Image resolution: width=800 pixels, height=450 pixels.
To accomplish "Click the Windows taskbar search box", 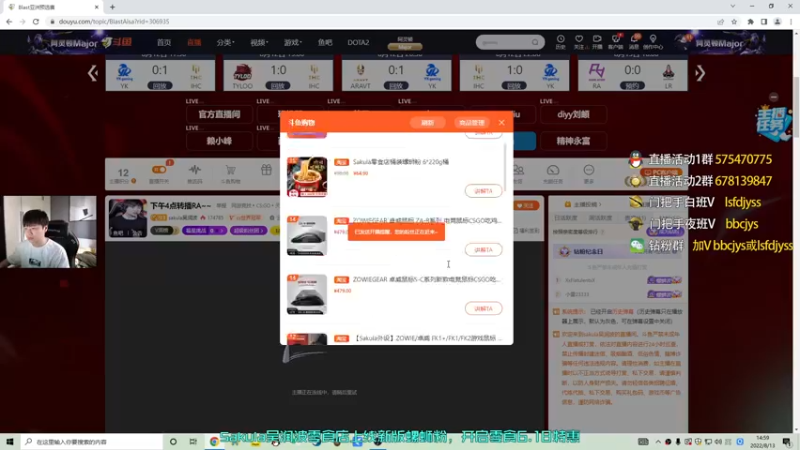I will point(92,441).
